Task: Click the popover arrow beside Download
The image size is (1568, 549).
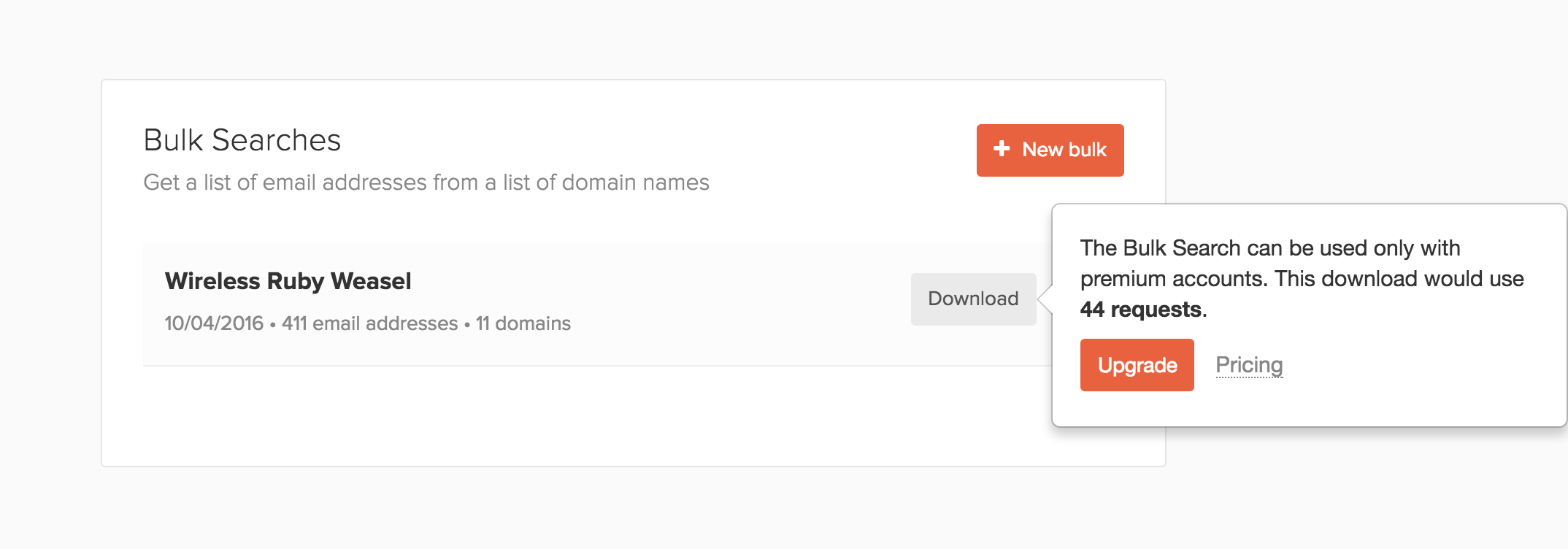Action: (x=1045, y=299)
